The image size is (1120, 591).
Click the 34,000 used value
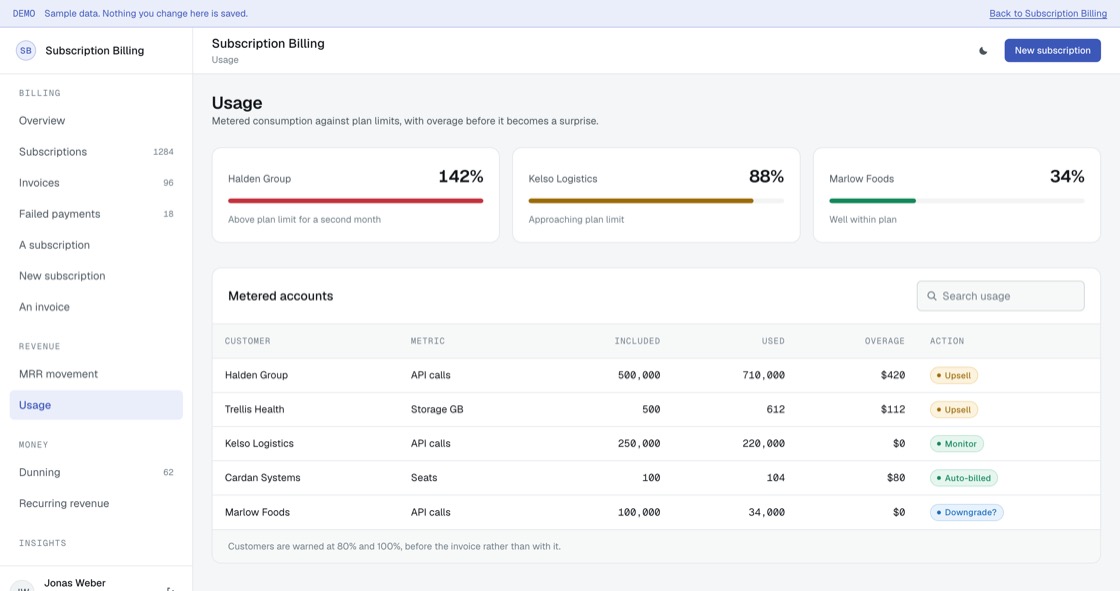click(x=766, y=512)
